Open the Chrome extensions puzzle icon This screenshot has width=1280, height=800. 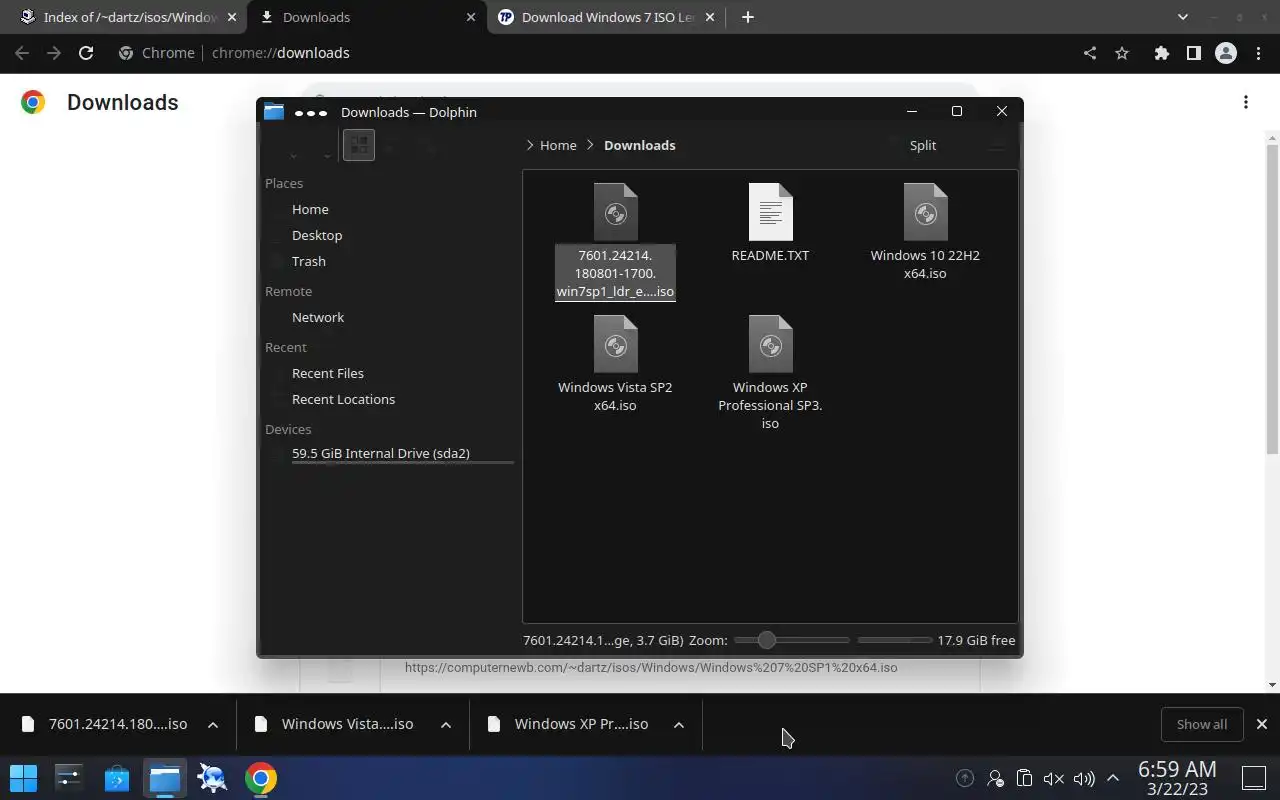click(1161, 53)
